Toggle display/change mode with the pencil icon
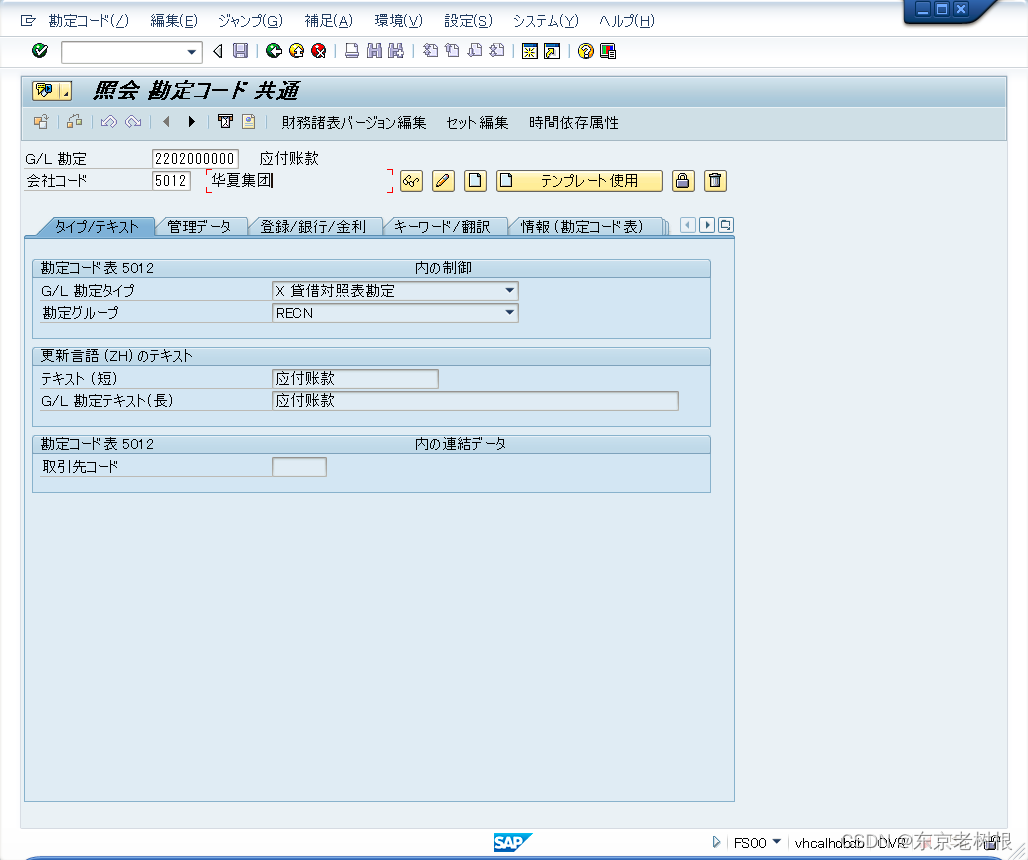Viewport: 1028px width, 860px height. pos(444,181)
